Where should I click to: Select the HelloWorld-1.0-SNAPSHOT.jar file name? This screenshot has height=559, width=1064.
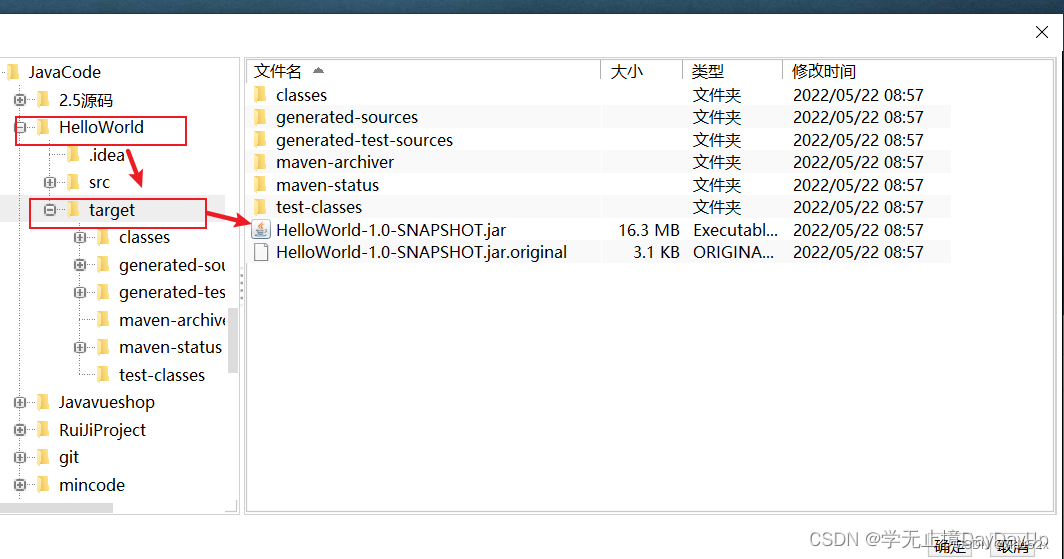pyautogui.click(x=391, y=230)
